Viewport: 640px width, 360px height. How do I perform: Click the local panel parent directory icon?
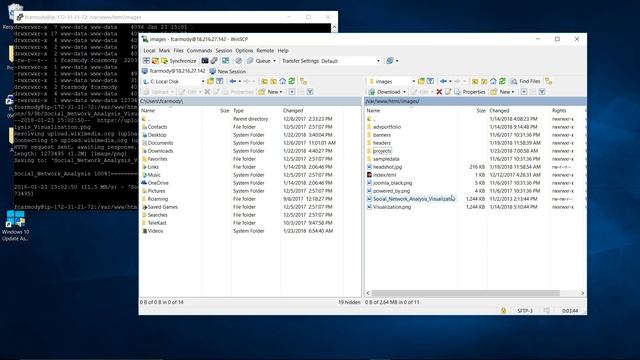coord(264,81)
